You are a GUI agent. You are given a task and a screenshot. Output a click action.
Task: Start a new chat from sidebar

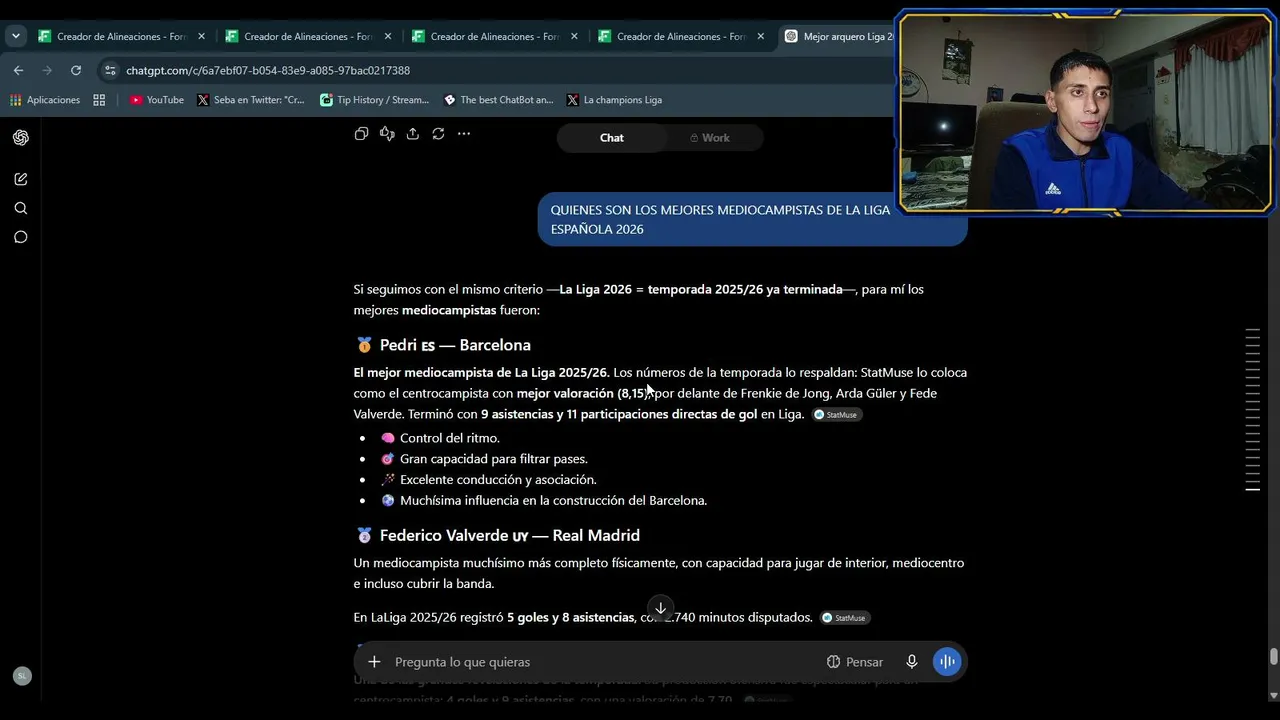(21, 179)
